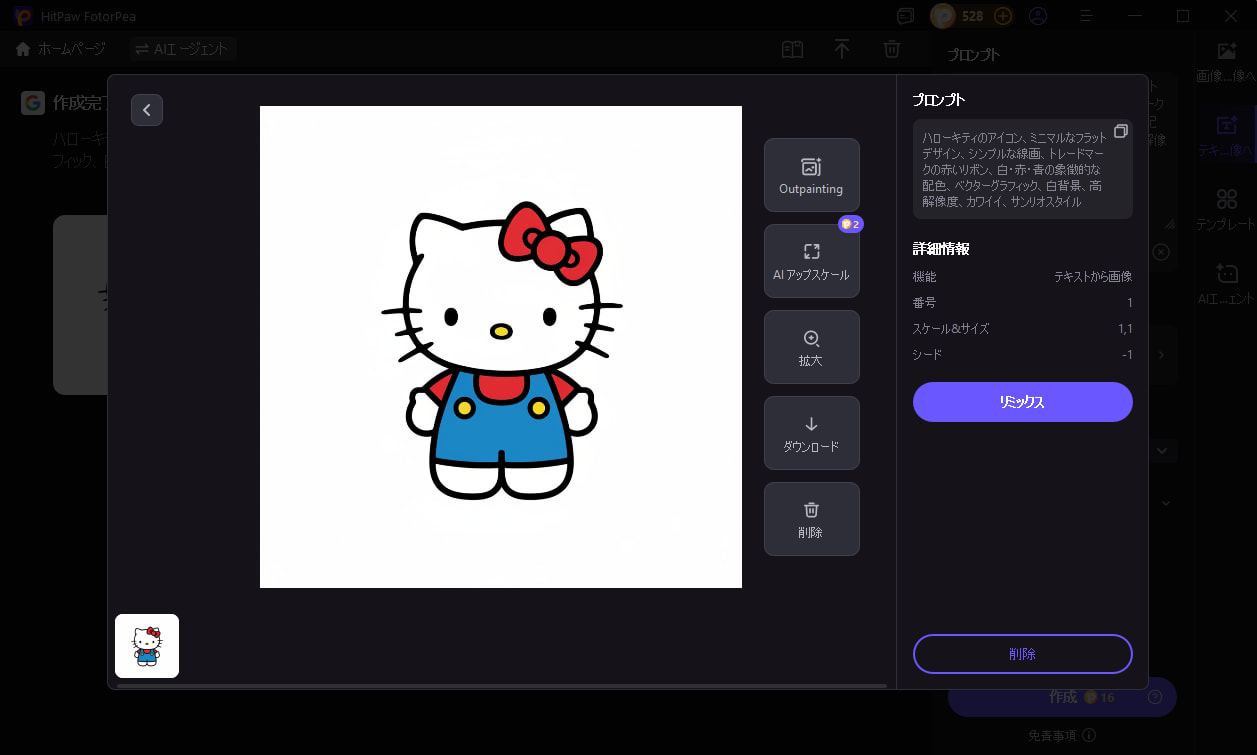Click the ダウンロード button

click(x=811, y=433)
